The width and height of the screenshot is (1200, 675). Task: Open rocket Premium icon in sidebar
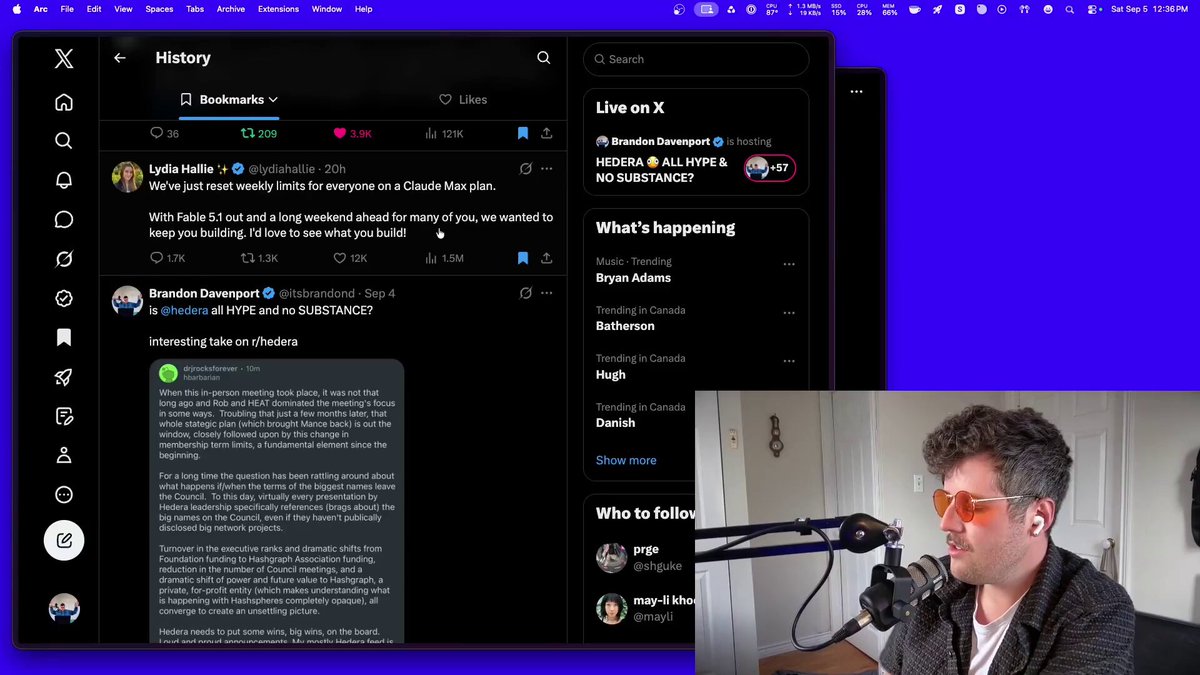point(64,377)
